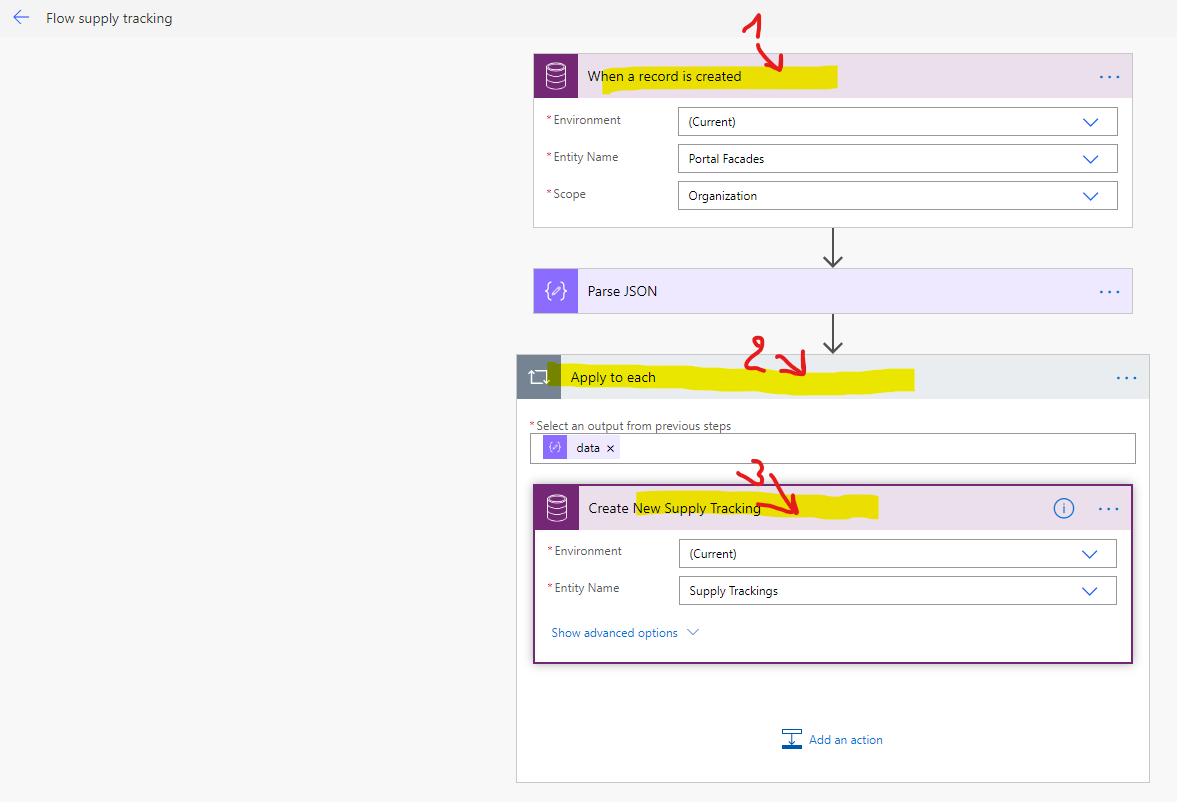Image resolution: width=1177 pixels, height=802 pixels.
Task: Open the ellipsis menu on the trigger card
Action: (1108, 76)
